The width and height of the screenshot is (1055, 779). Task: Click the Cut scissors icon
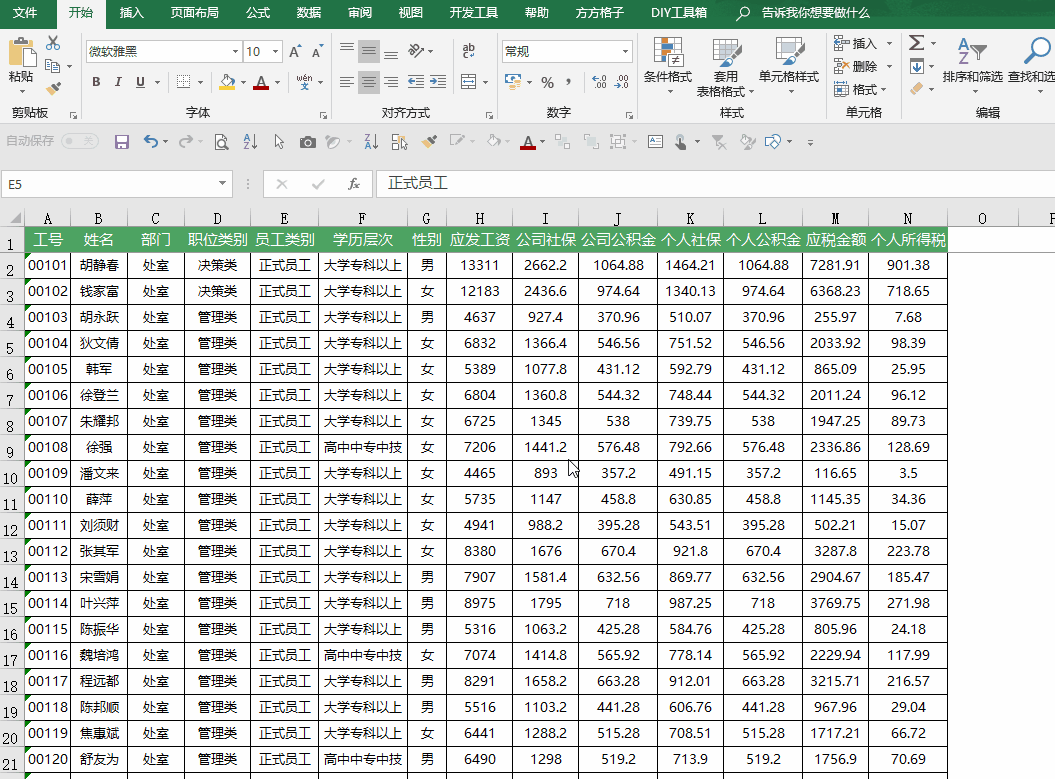(x=53, y=43)
